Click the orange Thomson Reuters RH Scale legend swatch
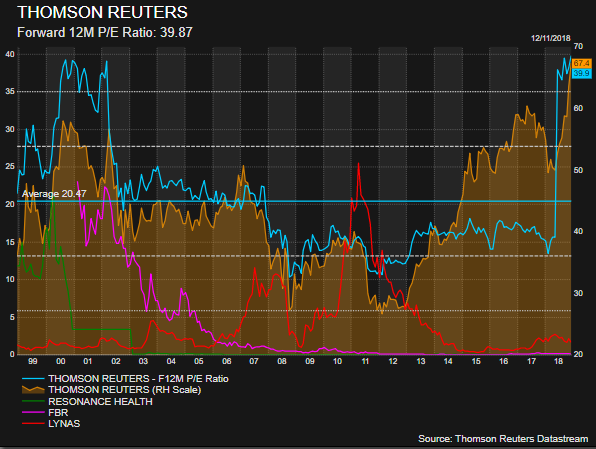Viewport: 596px width, 449px height. click(33, 390)
